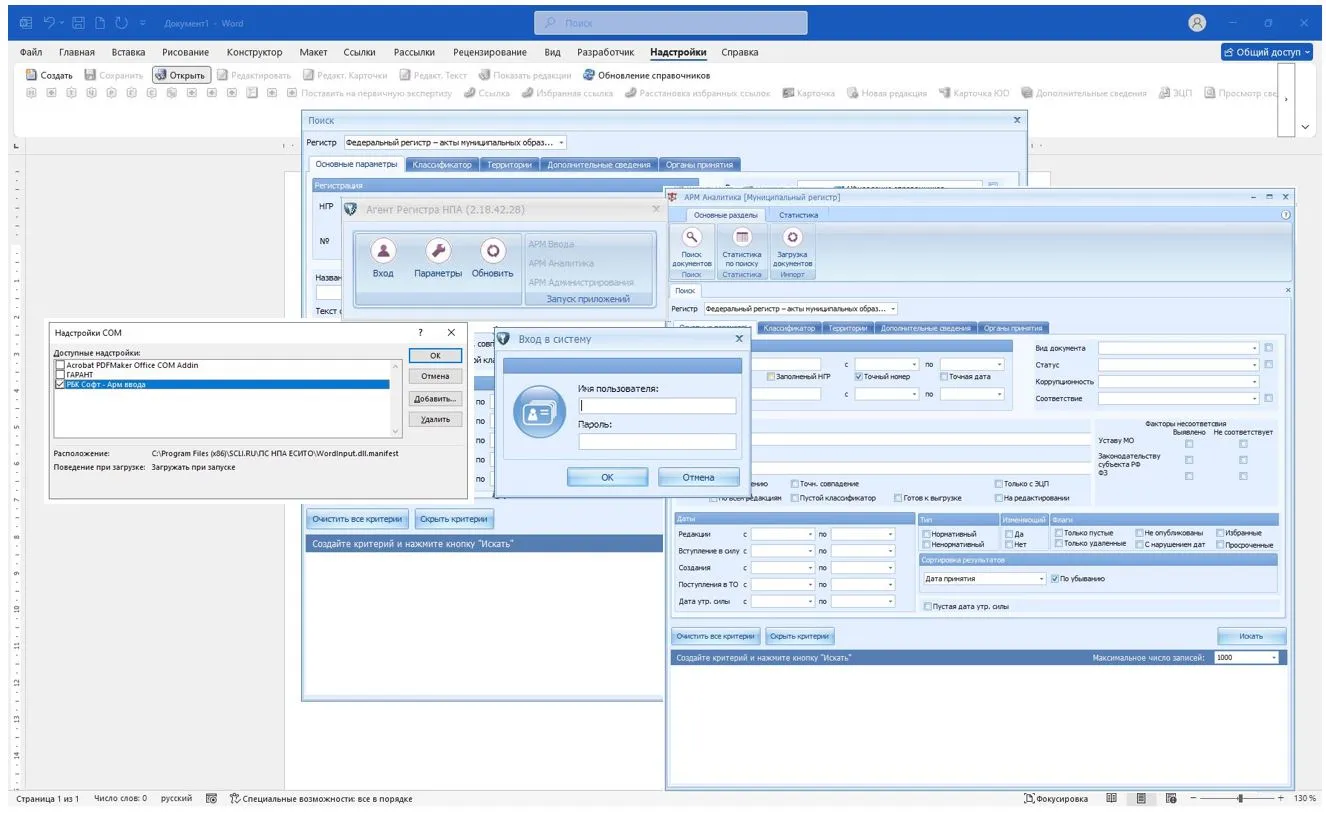
Task: Open the Разработчик ribbon tab
Action: tap(605, 52)
